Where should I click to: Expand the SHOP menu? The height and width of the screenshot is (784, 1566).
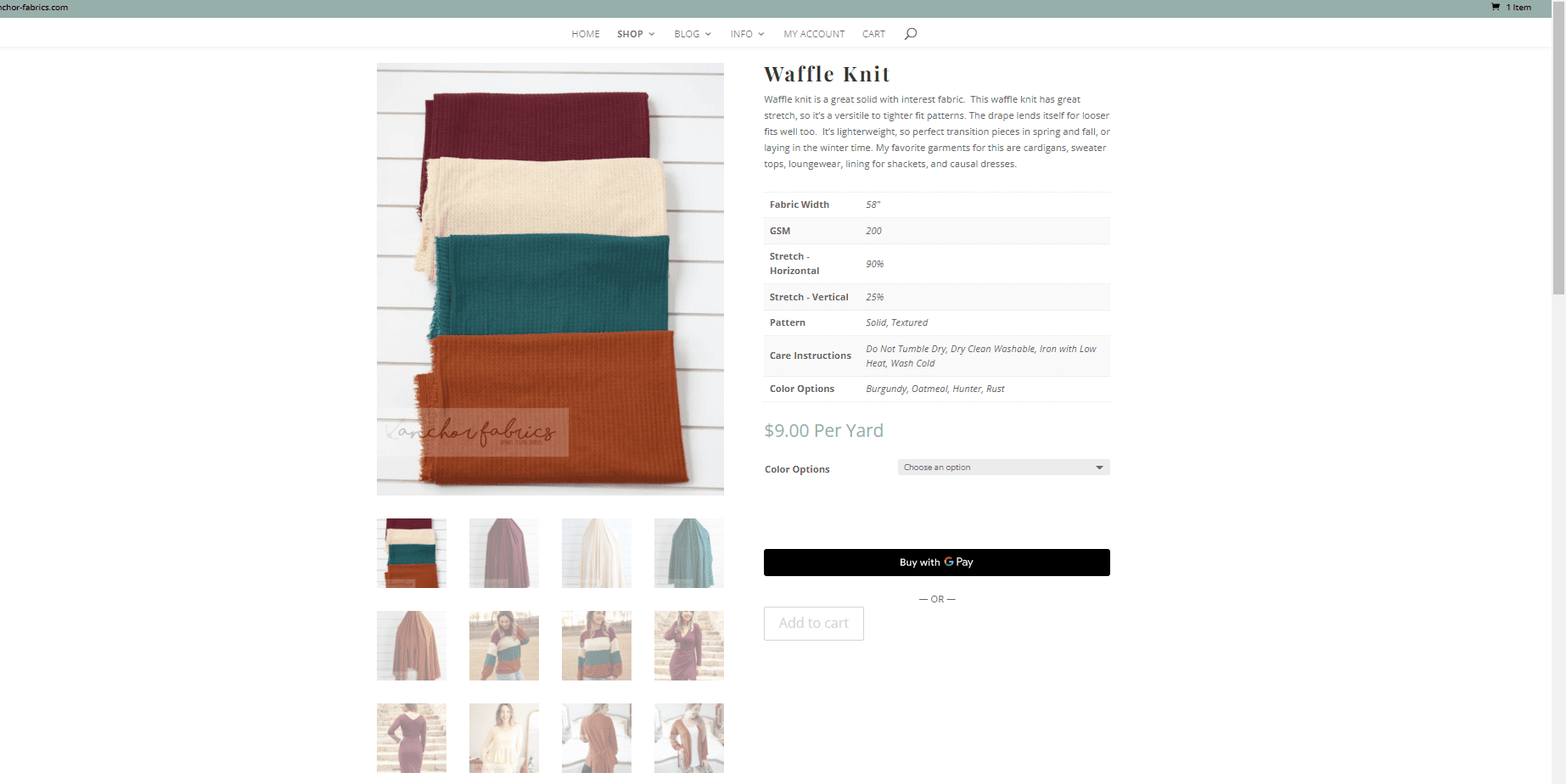tap(635, 34)
